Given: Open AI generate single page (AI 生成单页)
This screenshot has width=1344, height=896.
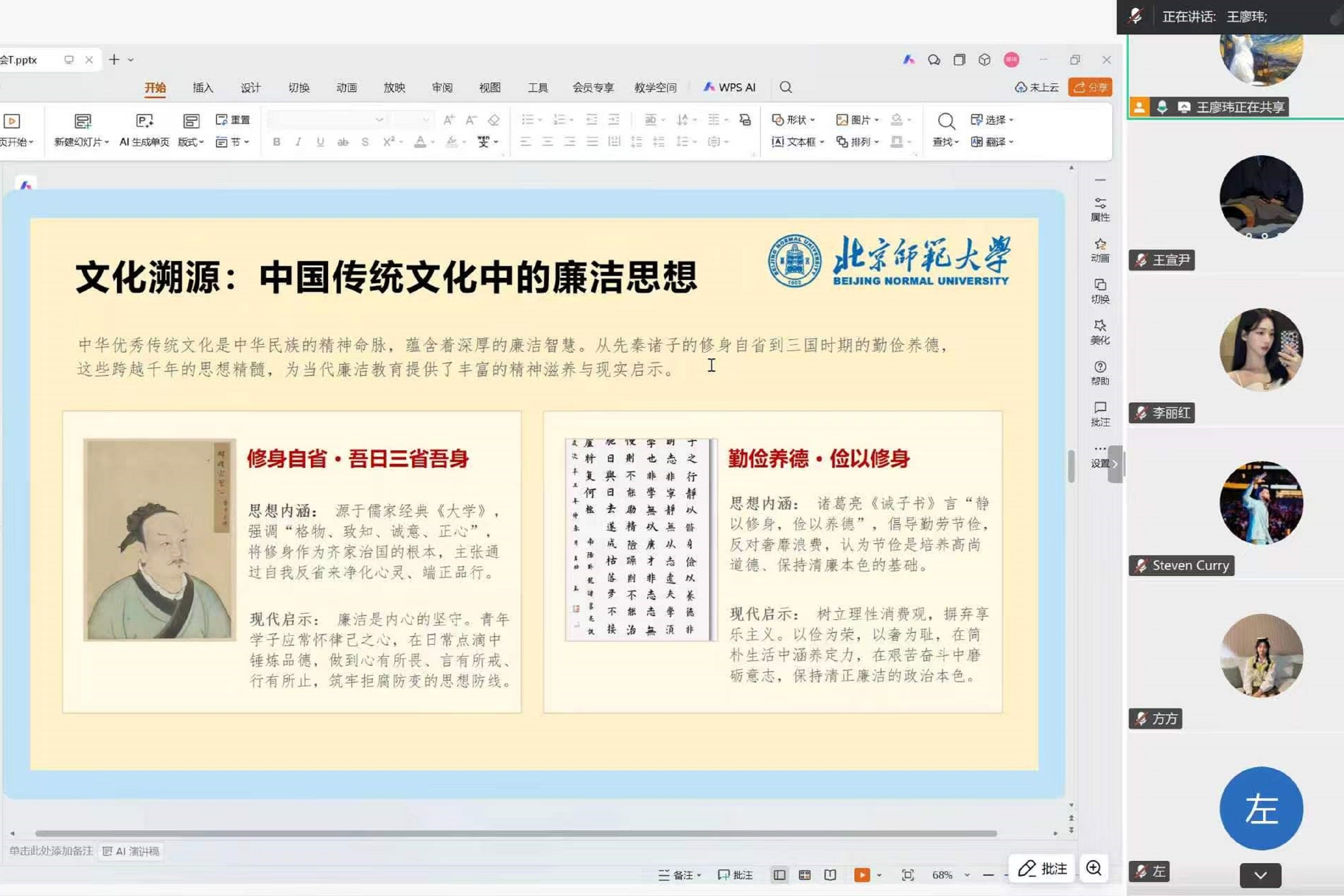Looking at the screenshot, I should (x=144, y=130).
